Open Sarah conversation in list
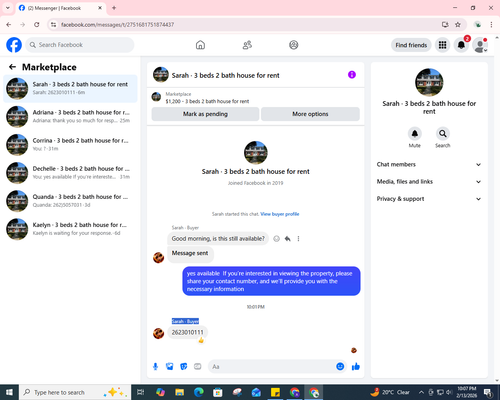Viewport: 500px width, 400px height. [x=70, y=89]
